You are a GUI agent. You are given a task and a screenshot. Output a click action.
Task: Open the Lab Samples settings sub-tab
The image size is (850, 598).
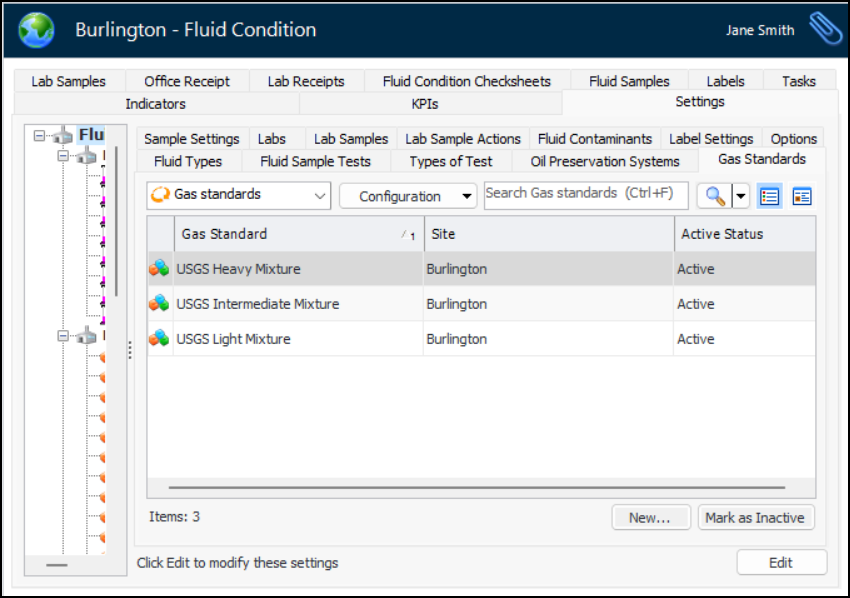click(x=351, y=139)
